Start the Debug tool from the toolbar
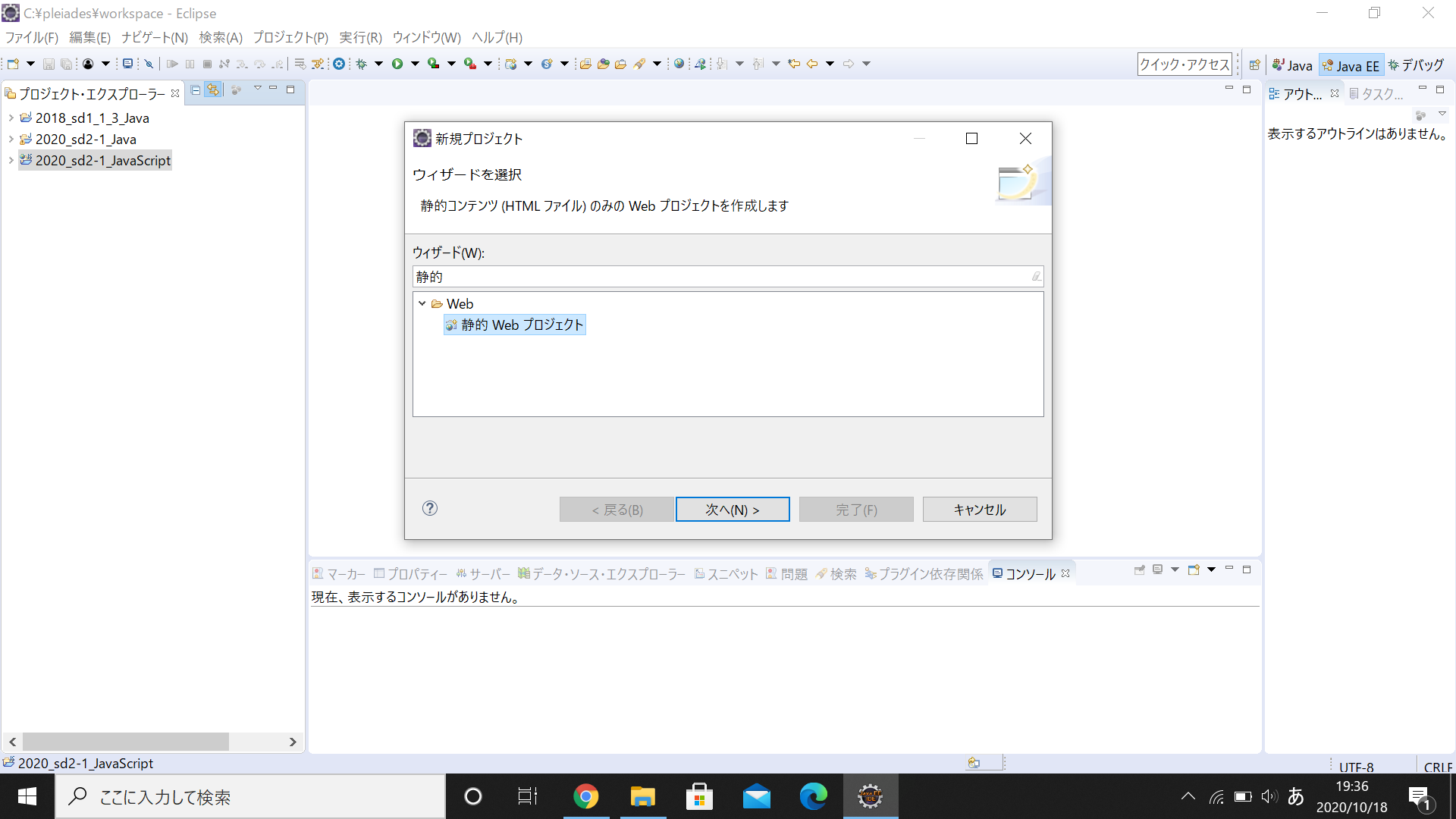Viewport: 1456px width, 819px height. pyautogui.click(x=359, y=64)
